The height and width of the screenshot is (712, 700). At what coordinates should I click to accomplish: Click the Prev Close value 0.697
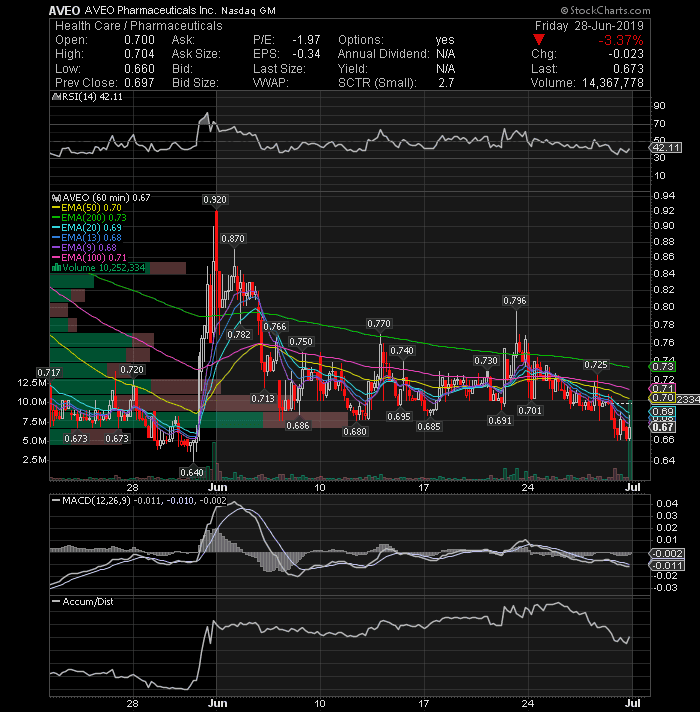click(x=139, y=83)
